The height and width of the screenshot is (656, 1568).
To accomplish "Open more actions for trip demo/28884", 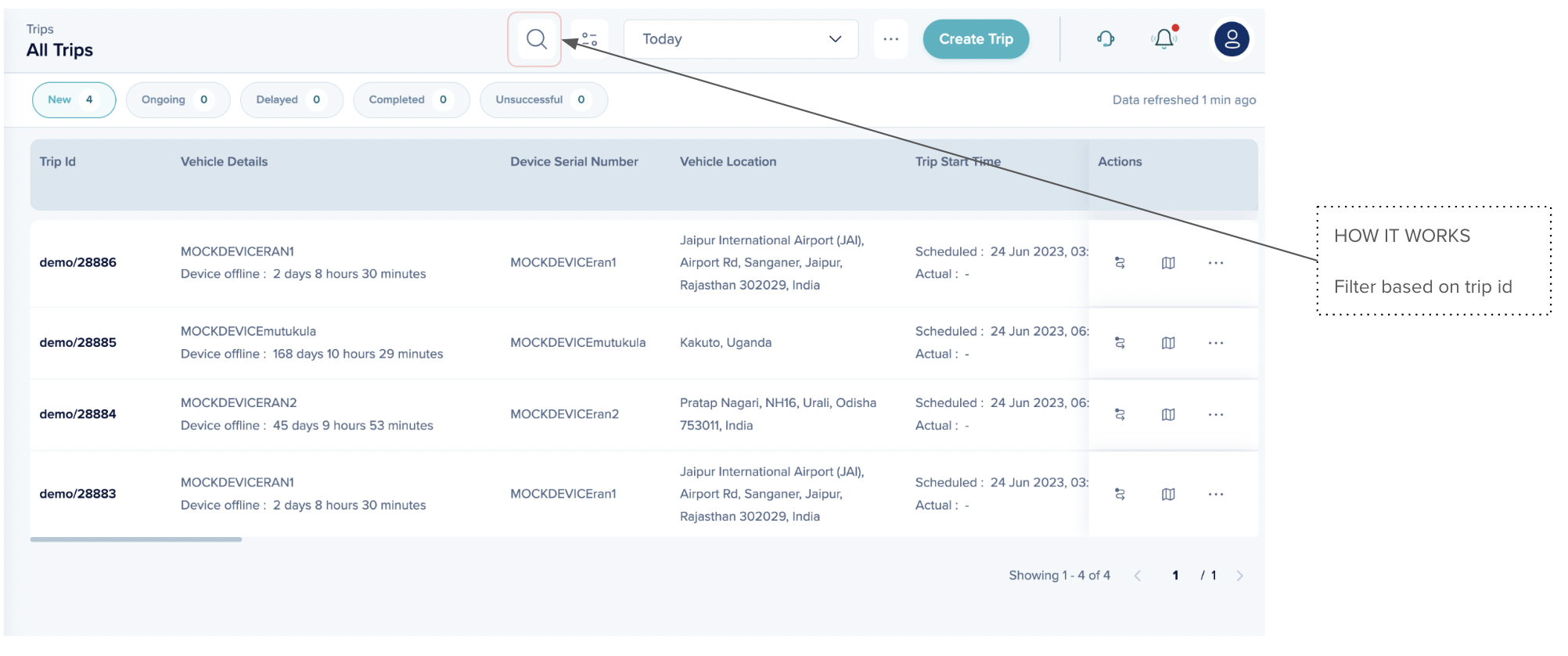I will (1215, 415).
